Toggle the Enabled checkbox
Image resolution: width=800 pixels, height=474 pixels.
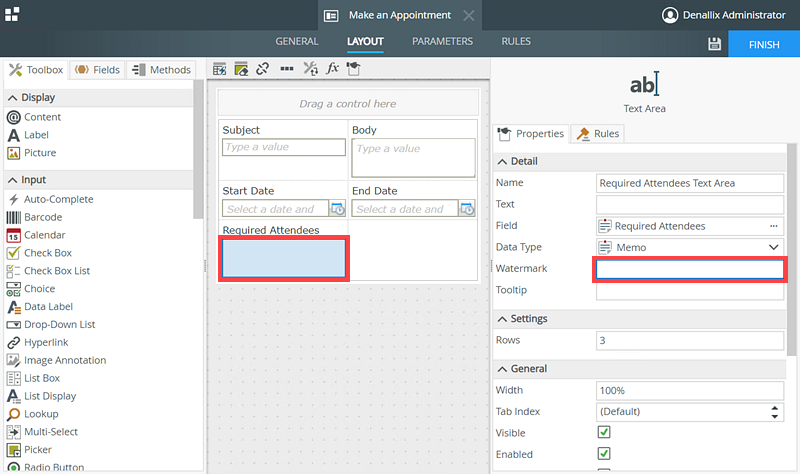pos(604,454)
